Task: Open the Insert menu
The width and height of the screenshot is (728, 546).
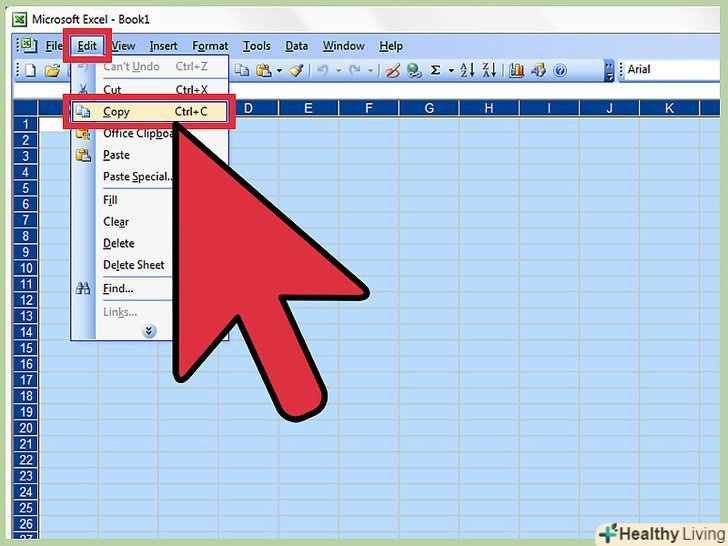Action: coord(163,46)
